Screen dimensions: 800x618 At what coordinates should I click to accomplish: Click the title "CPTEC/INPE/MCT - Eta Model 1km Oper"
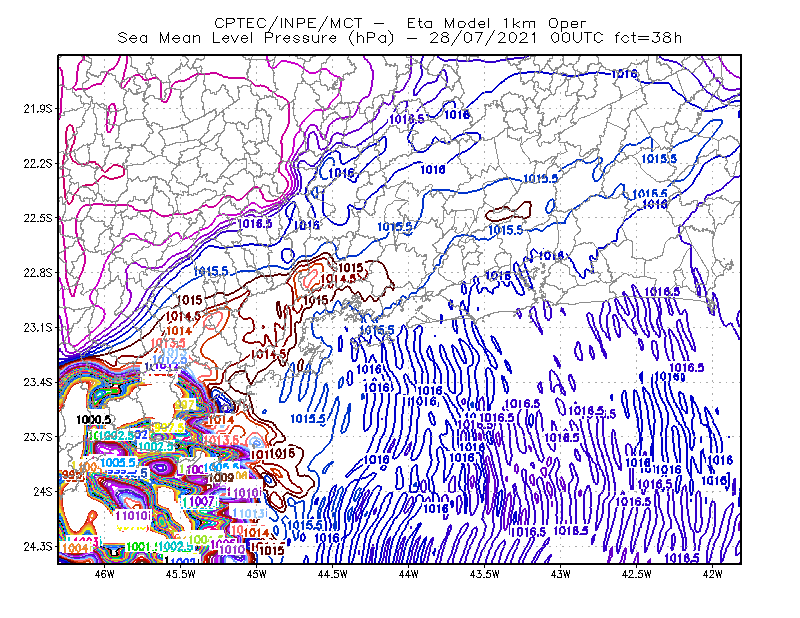click(400, 23)
